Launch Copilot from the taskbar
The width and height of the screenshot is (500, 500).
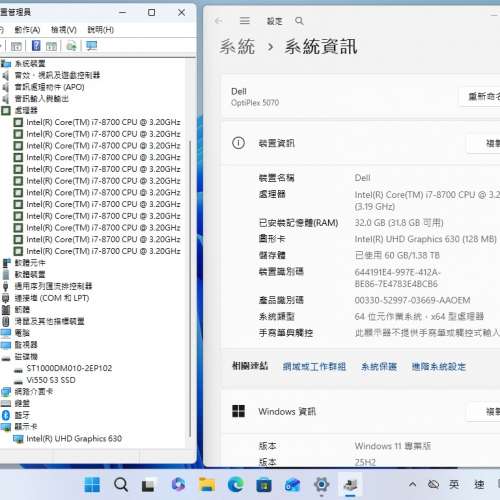click(178, 484)
